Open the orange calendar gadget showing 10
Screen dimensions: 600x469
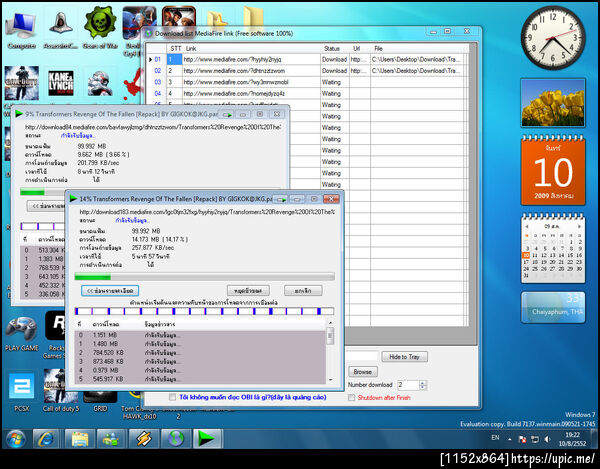[x=553, y=171]
